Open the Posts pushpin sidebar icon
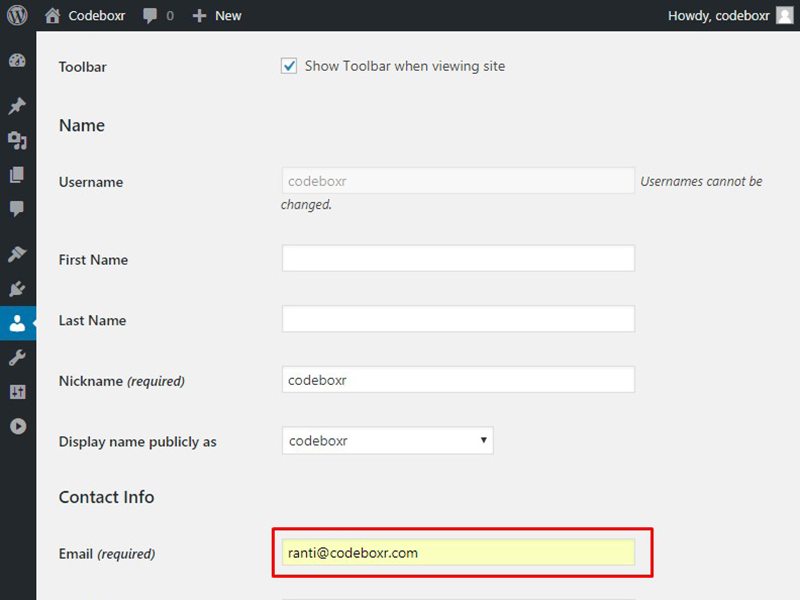This screenshot has width=800, height=600. (x=17, y=106)
